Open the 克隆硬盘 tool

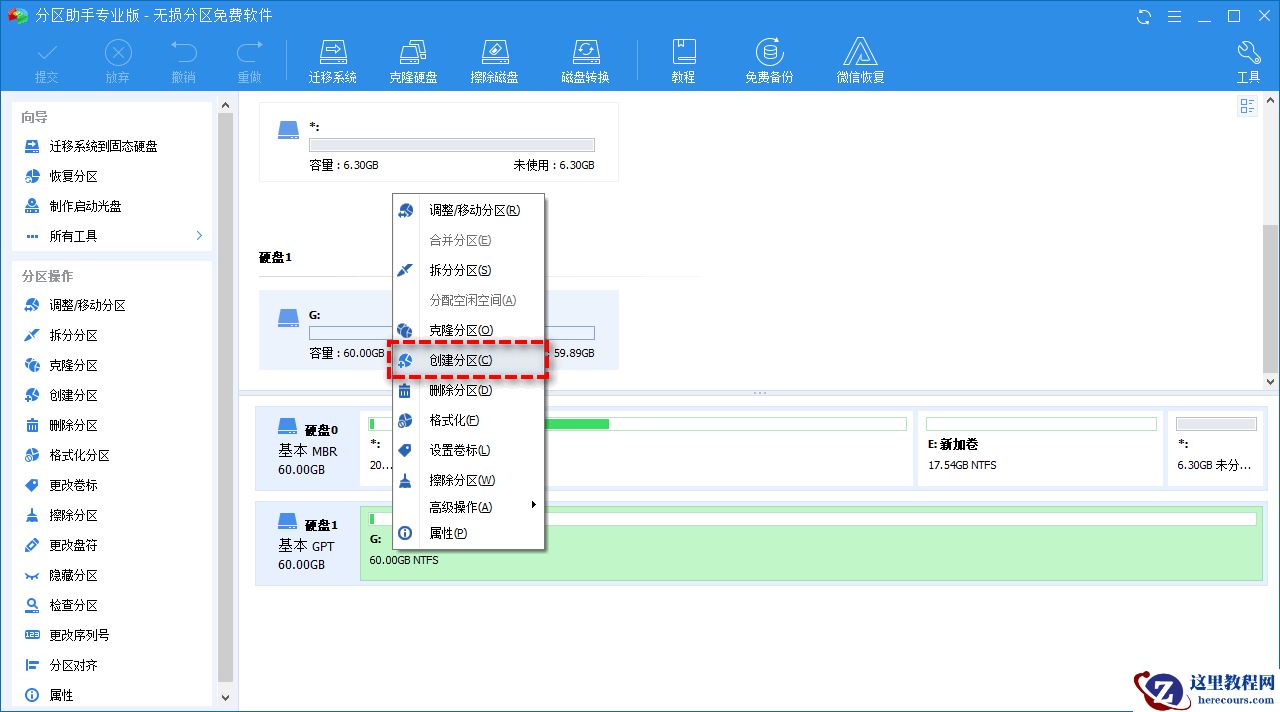pyautogui.click(x=413, y=58)
